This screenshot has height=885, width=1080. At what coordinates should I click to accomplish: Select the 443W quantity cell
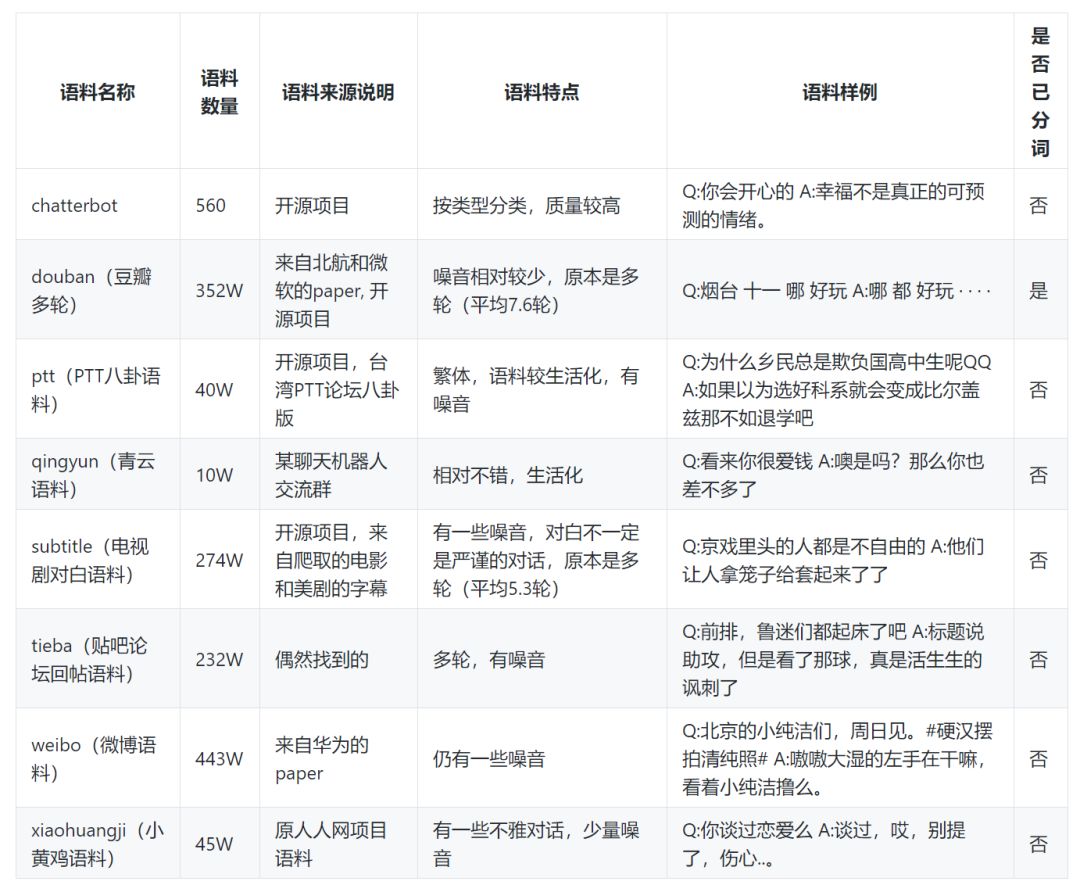[219, 759]
